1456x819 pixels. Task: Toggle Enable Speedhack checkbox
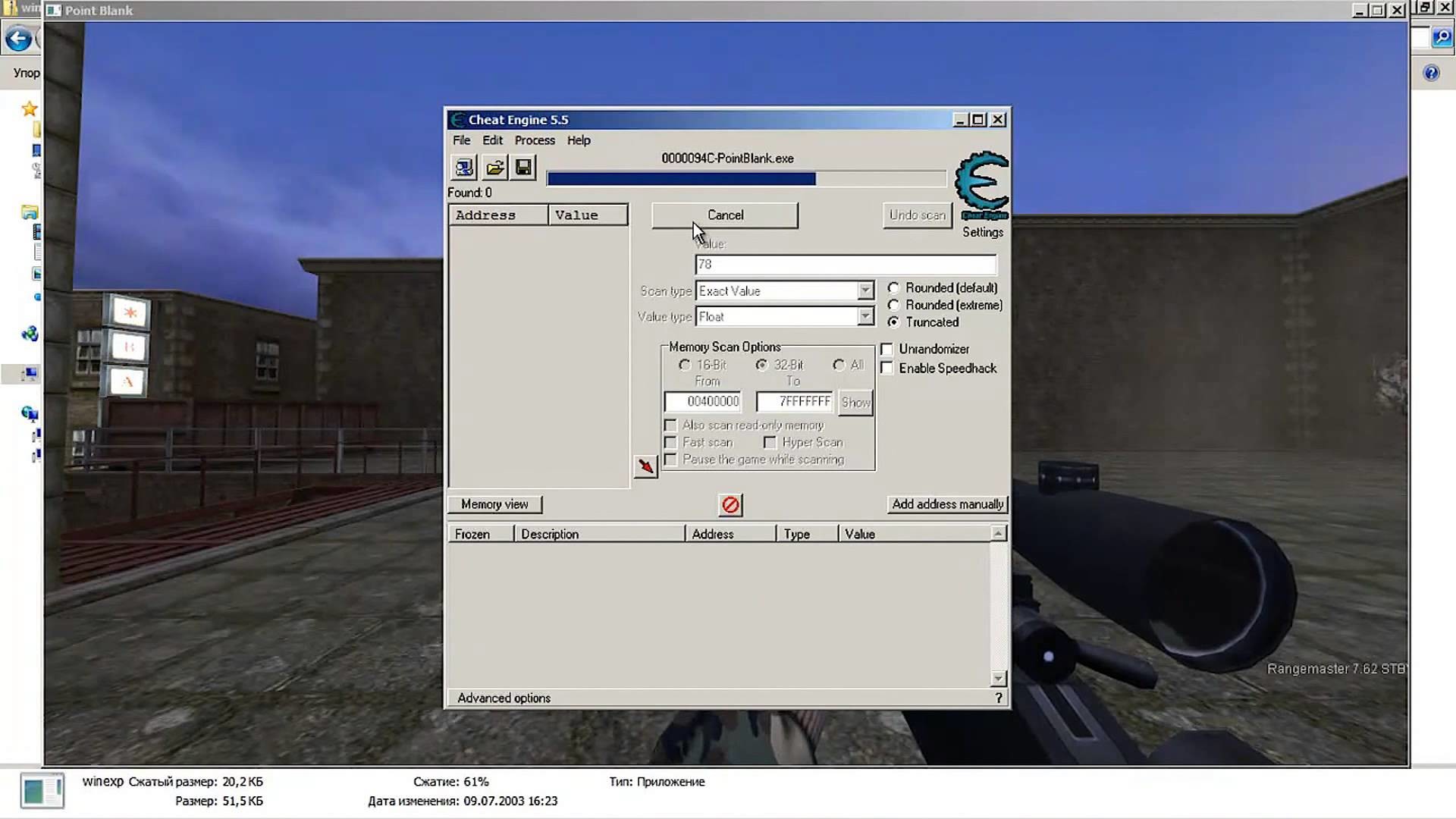click(886, 369)
